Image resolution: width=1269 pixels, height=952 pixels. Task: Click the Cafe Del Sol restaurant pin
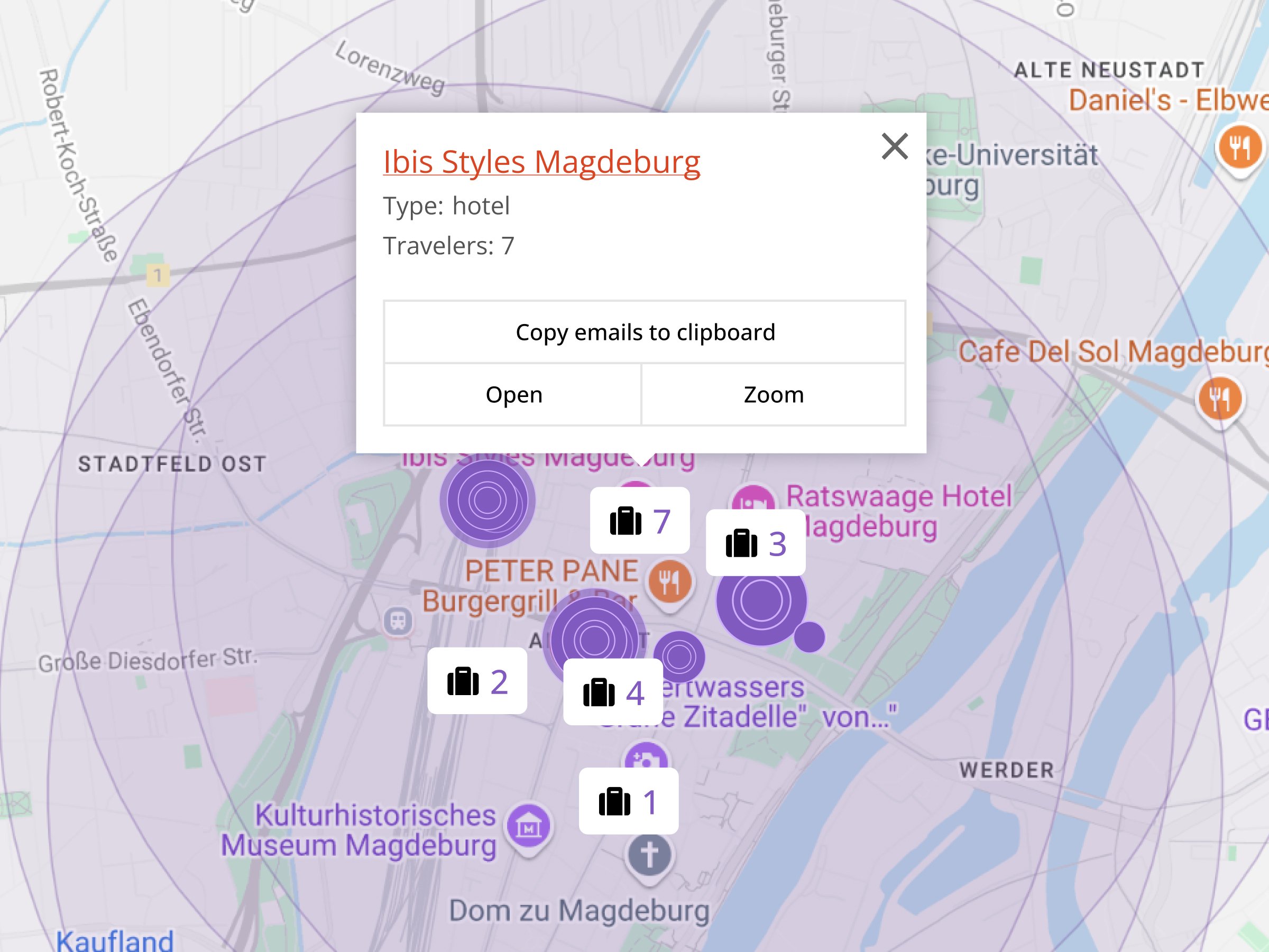coord(1219,399)
